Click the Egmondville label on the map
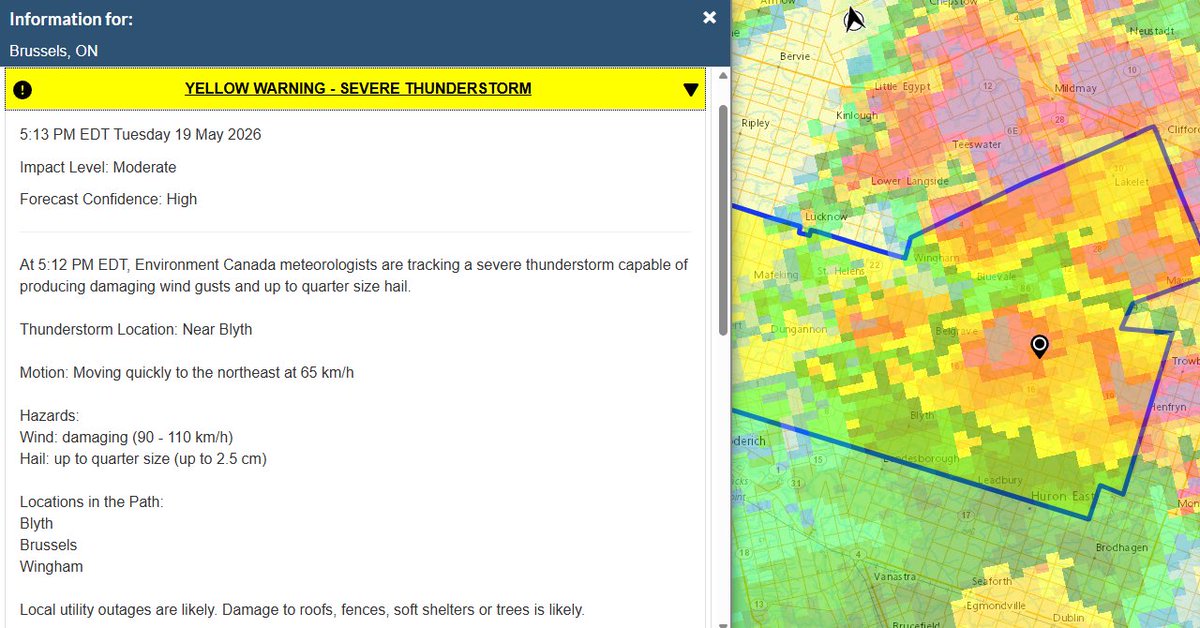 pyautogui.click(x=996, y=606)
